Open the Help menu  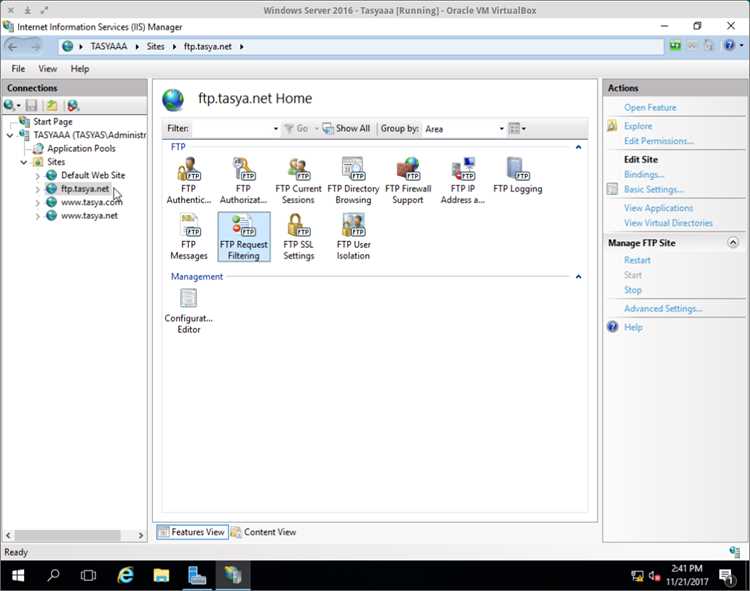[80, 69]
